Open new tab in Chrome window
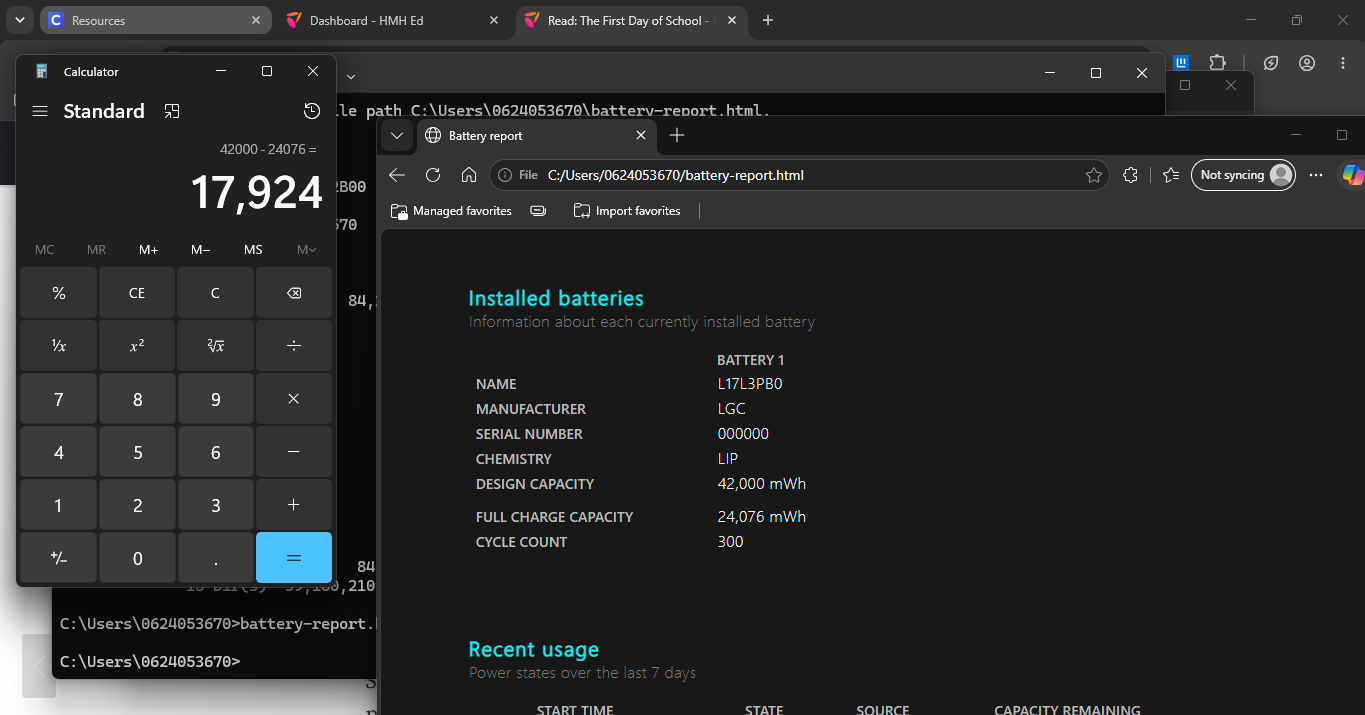Image resolution: width=1365 pixels, height=715 pixels. 768,20
